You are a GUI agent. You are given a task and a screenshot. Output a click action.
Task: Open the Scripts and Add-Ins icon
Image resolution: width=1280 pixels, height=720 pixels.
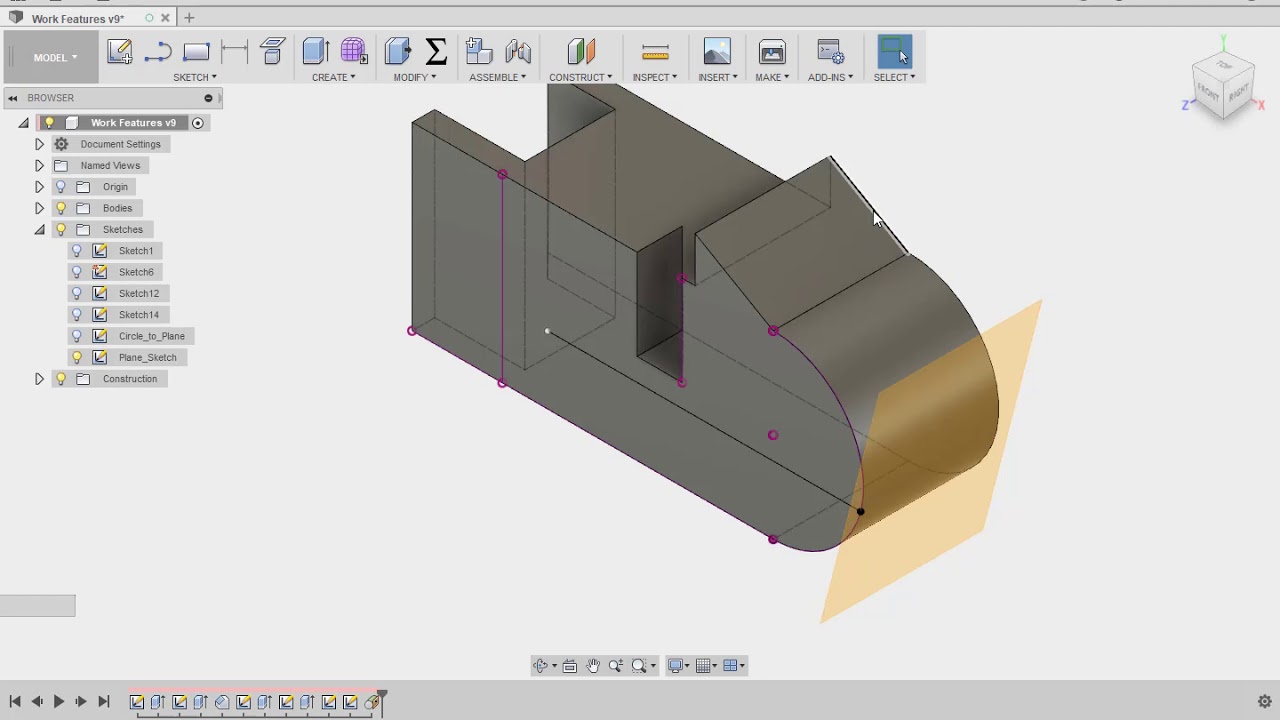click(830, 52)
